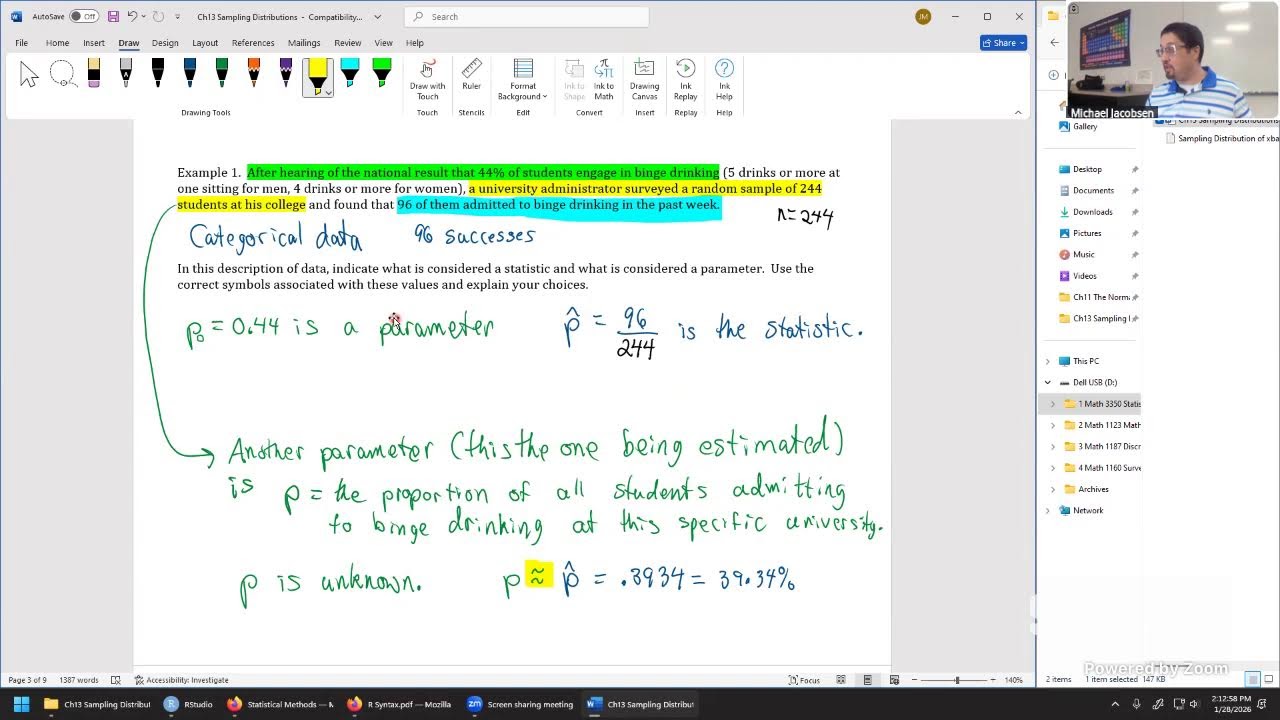The height and width of the screenshot is (720, 1280).
Task: Choose the arrow Select tool
Action: click(29, 75)
